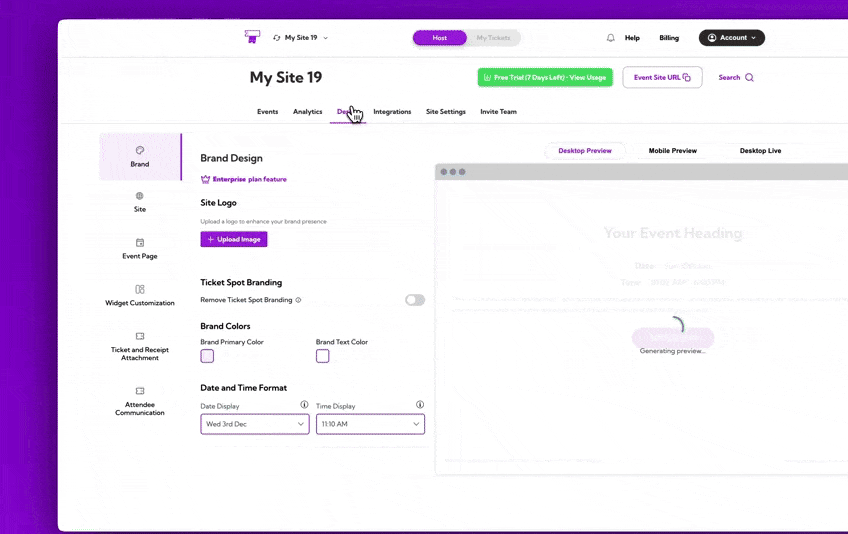Go to the Events tab
Image resolution: width=848 pixels, height=534 pixels.
coord(268,111)
